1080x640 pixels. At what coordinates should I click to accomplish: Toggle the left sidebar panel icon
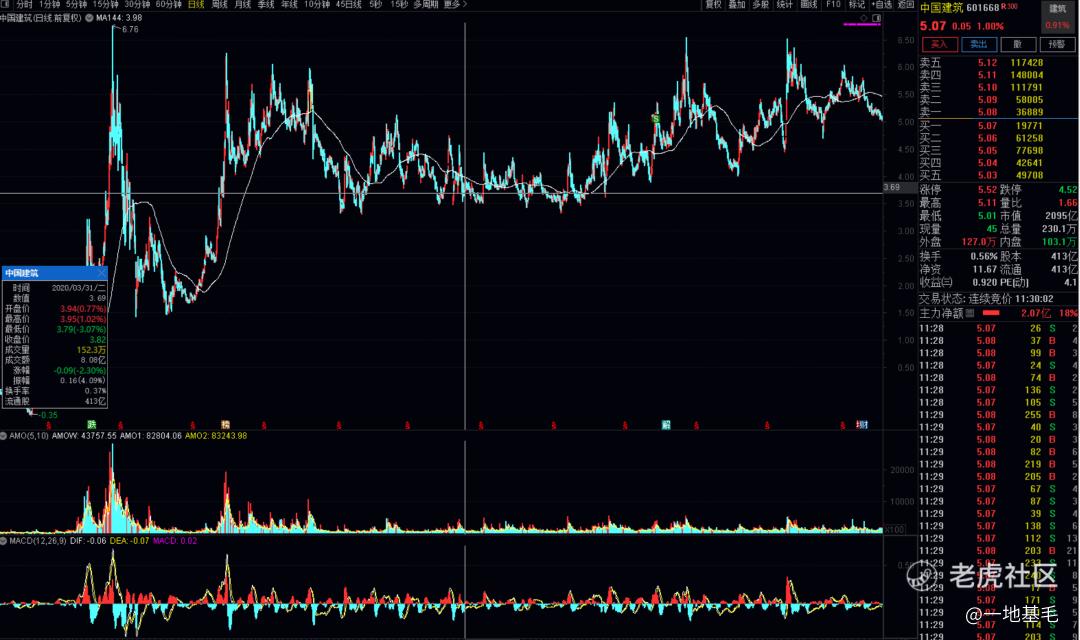6,4
